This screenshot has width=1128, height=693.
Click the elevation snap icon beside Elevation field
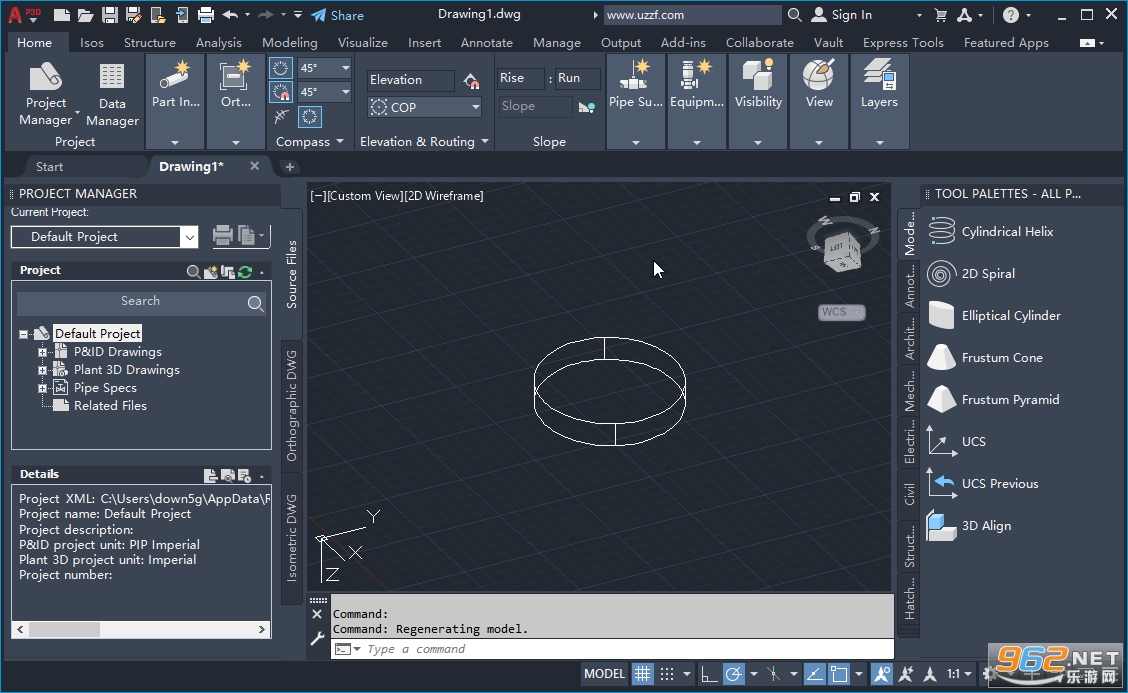point(471,81)
